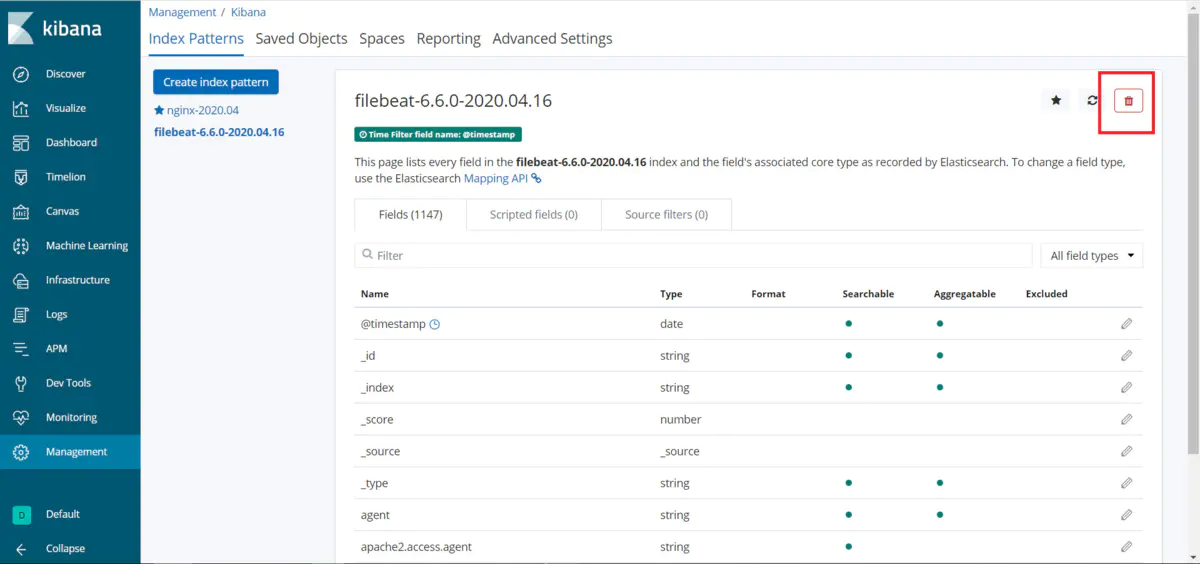This screenshot has width=1200, height=564.
Task: Set as default index with star icon
Action: (x=1056, y=101)
